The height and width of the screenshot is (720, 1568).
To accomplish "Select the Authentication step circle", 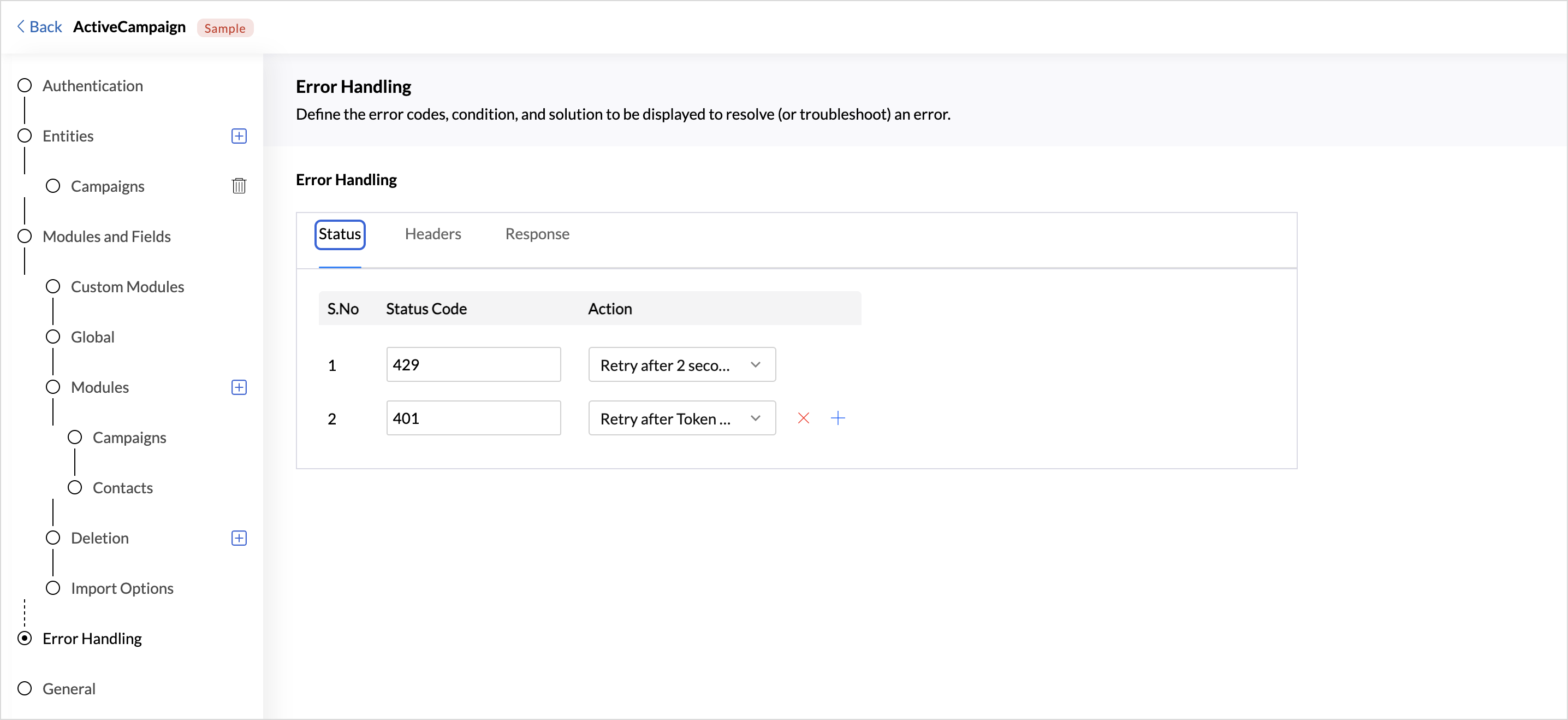I will coord(25,85).
